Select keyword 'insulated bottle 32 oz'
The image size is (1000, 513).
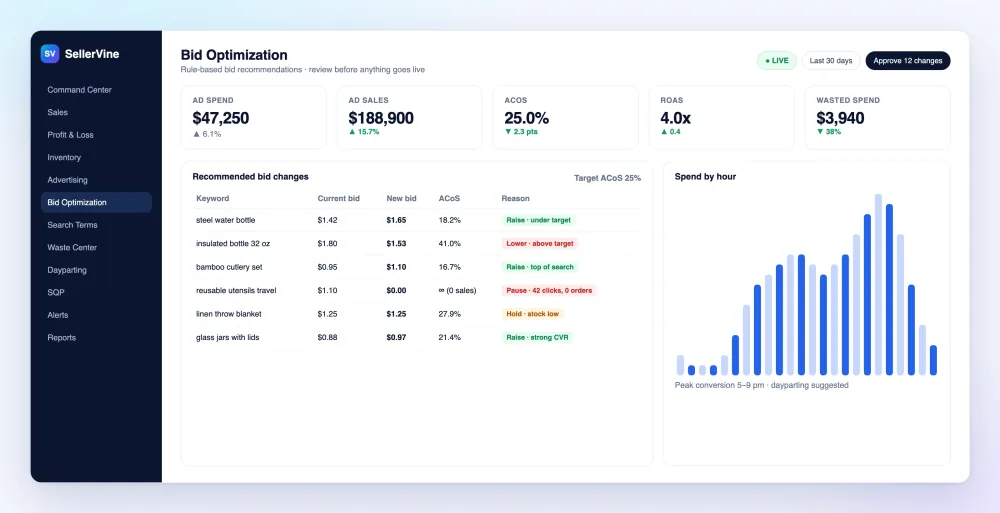tap(231, 243)
